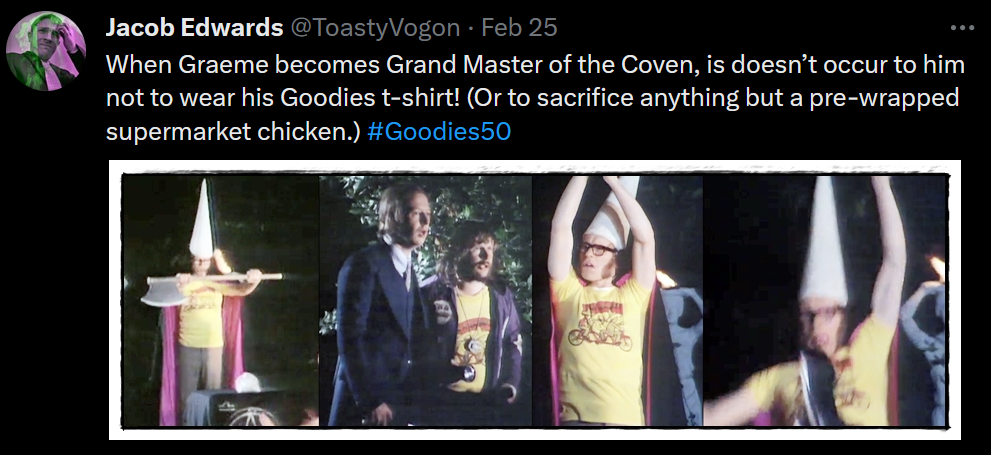Click the white cone hat in fourth panel
This screenshot has width=991, height=455.
coord(824,240)
